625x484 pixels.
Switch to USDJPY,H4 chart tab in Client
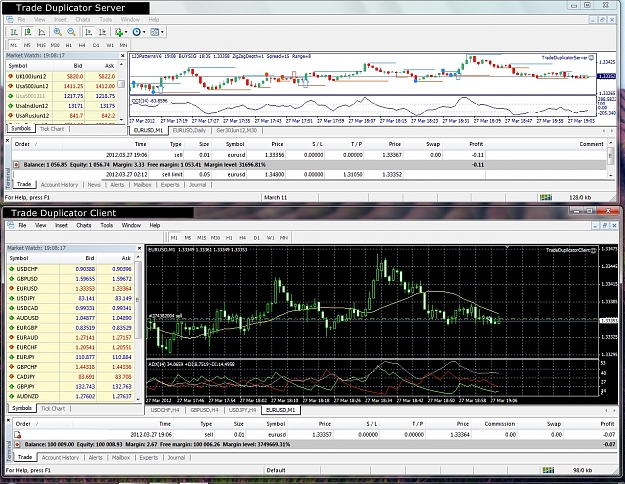242,410
